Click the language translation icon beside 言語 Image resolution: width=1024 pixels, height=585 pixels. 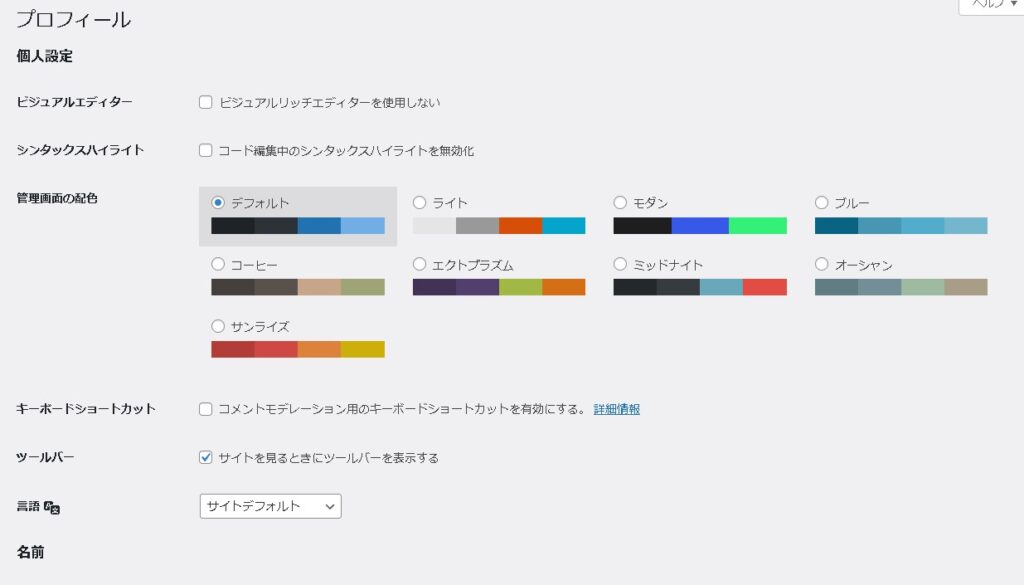(x=53, y=508)
